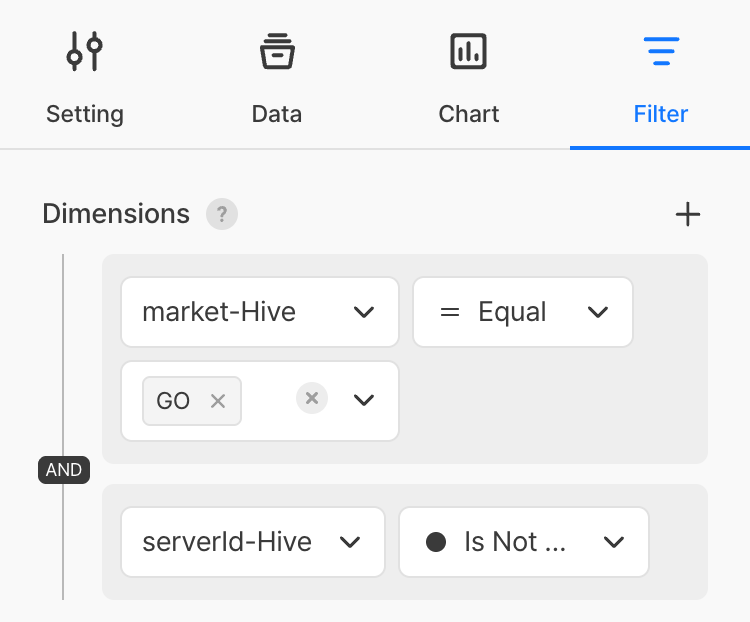Screen dimensions: 750x622
Task: Open the Equal operator dropdown
Action: pos(523,312)
